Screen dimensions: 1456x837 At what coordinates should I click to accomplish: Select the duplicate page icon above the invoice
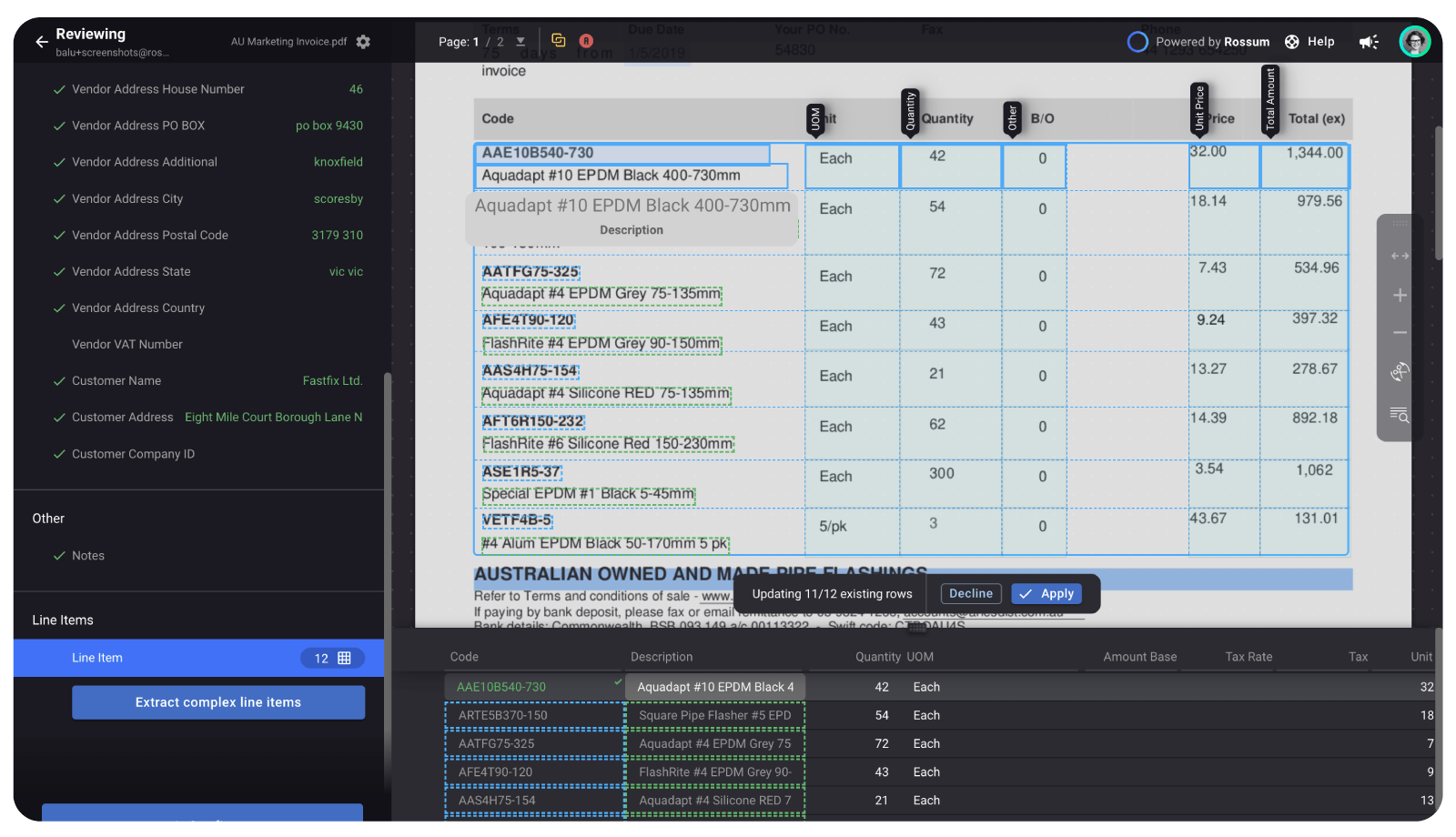558,40
